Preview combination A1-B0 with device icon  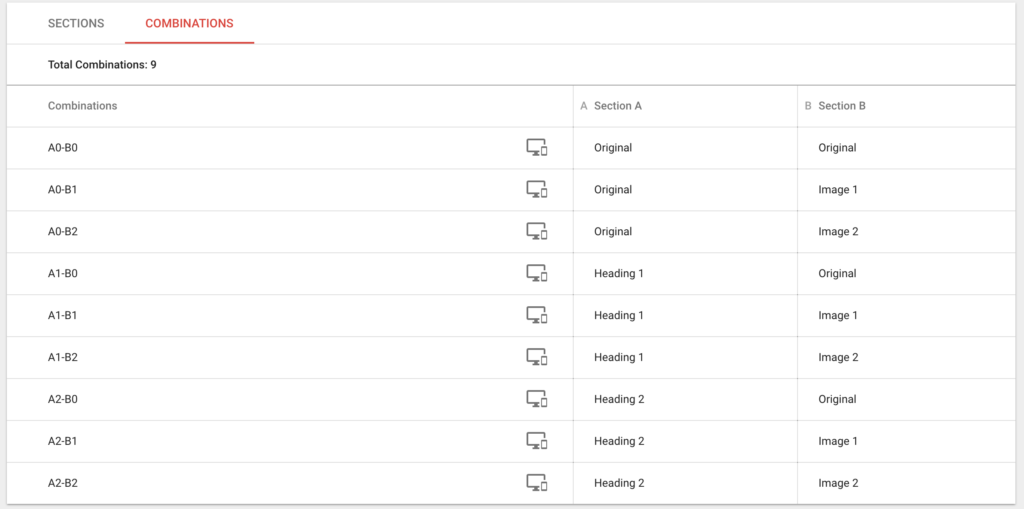[x=537, y=274]
